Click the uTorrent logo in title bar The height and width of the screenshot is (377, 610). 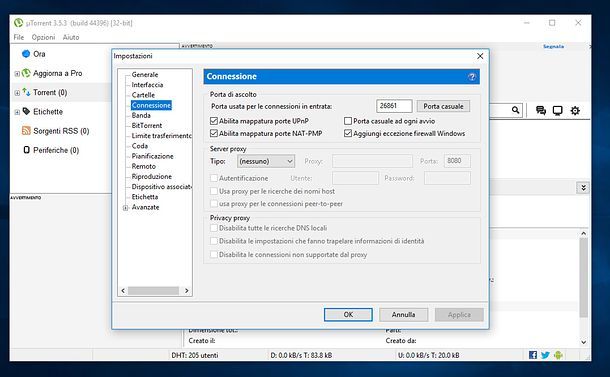[x=18, y=23]
